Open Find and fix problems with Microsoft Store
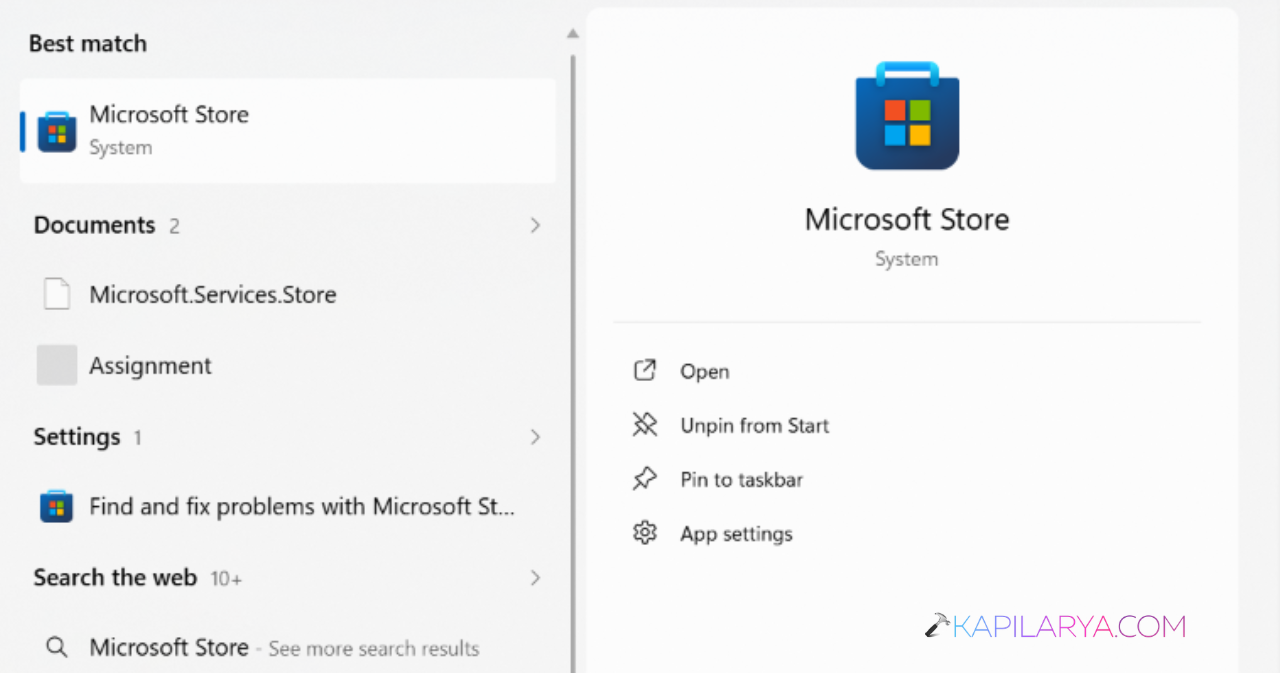1280x673 pixels. 287,507
